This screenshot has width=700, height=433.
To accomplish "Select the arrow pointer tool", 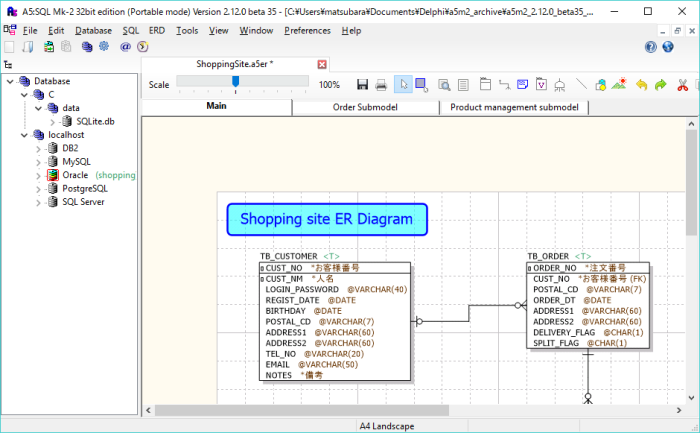I will [x=404, y=84].
